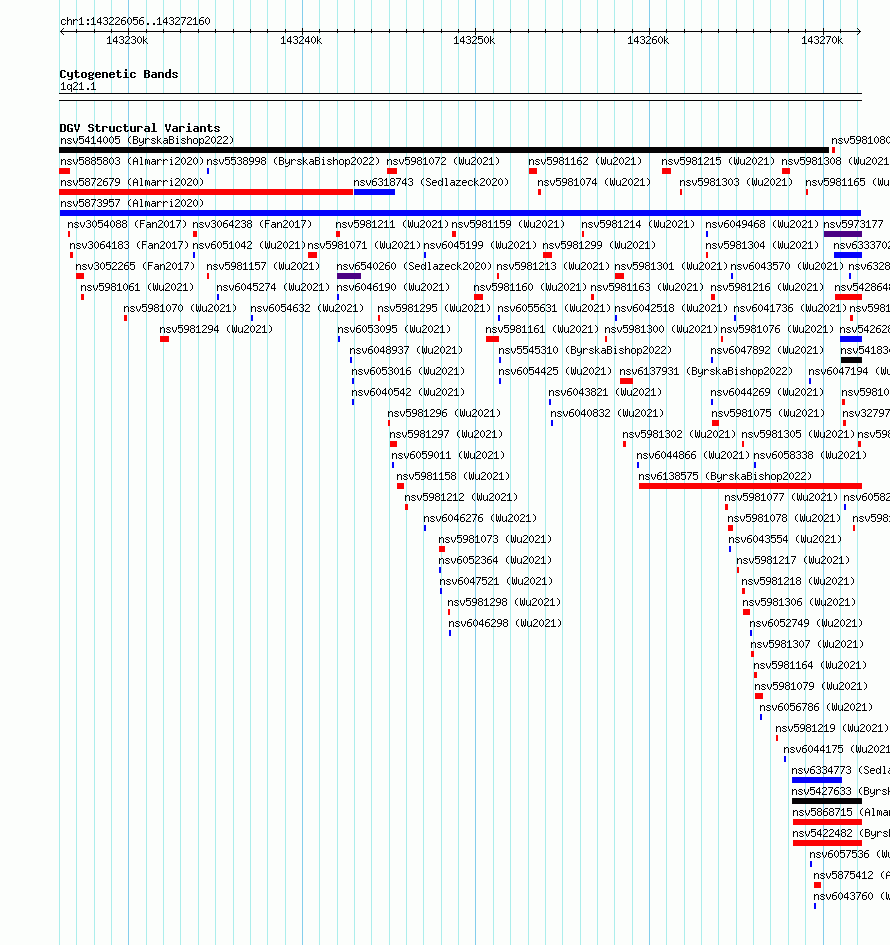890x945 pixels.
Task: Click the nsv5872679 (Almarri2020) long red bar
Action: pyautogui.click(x=206, y=192)
